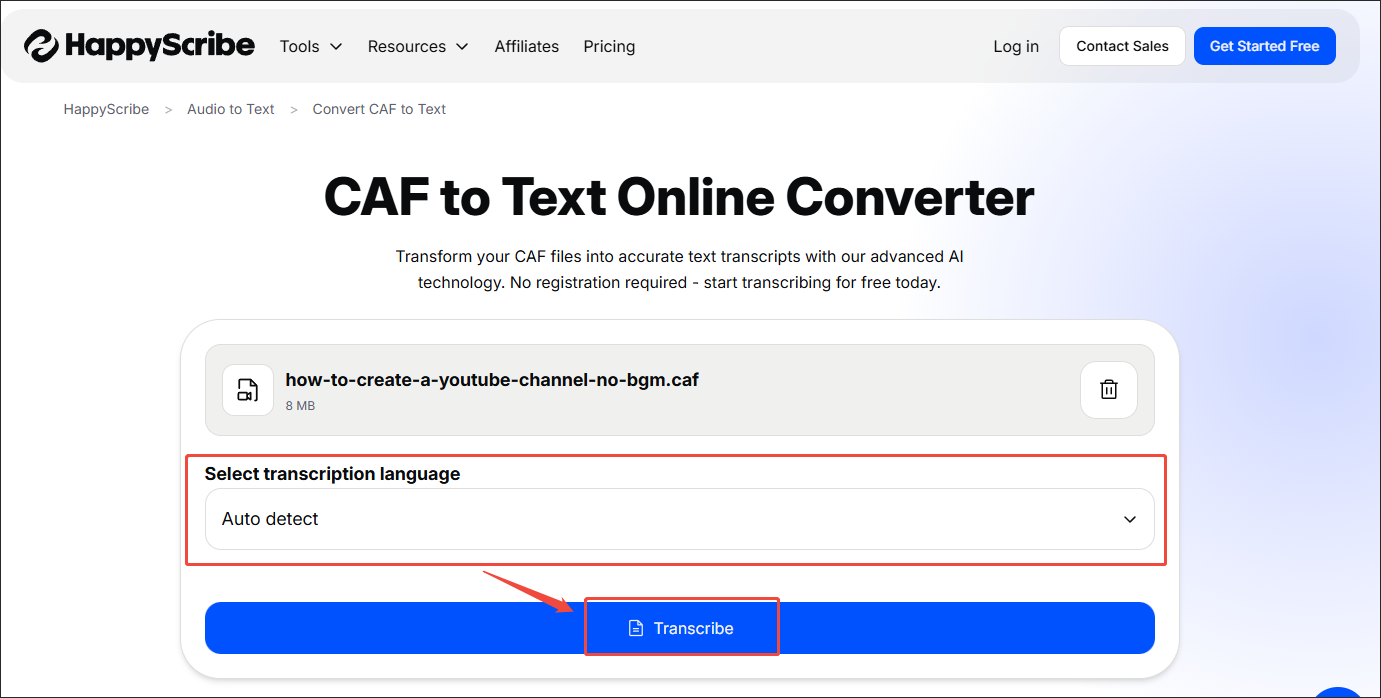Click the uploaded how-to-create-a-youtube-channel-no-bgm.caf filename
This screenshot has width=1381, height=698.
[x=492, y=380]
